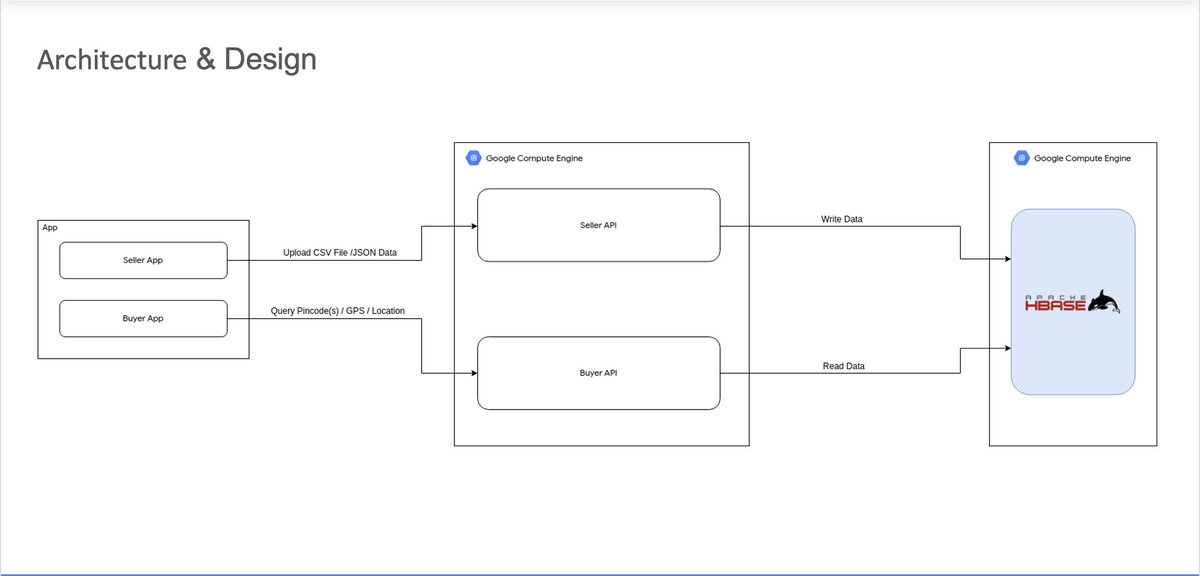This screenshot has height=576, width=1200.
Task: Click the gear symbol inside the left Compute Engine badge
Action: point(472,158)
